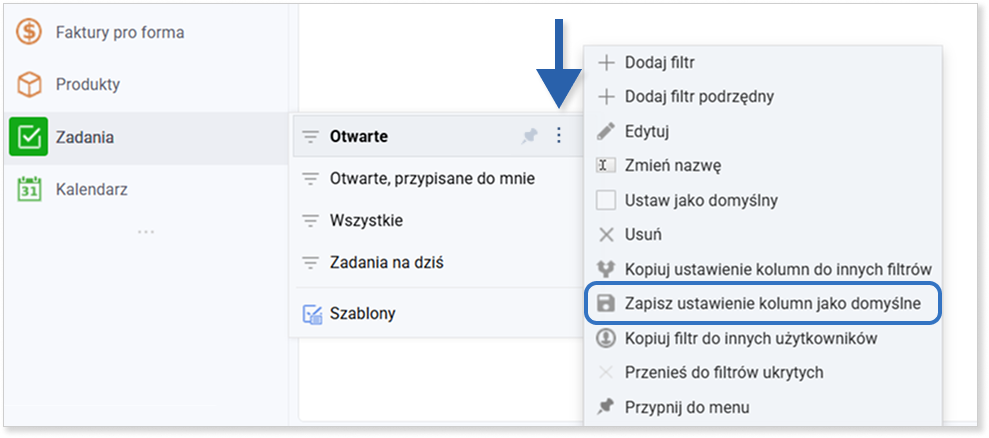
Task: Expand the sidebar ellipsis below Kalendarz
Action: point(146,232)
